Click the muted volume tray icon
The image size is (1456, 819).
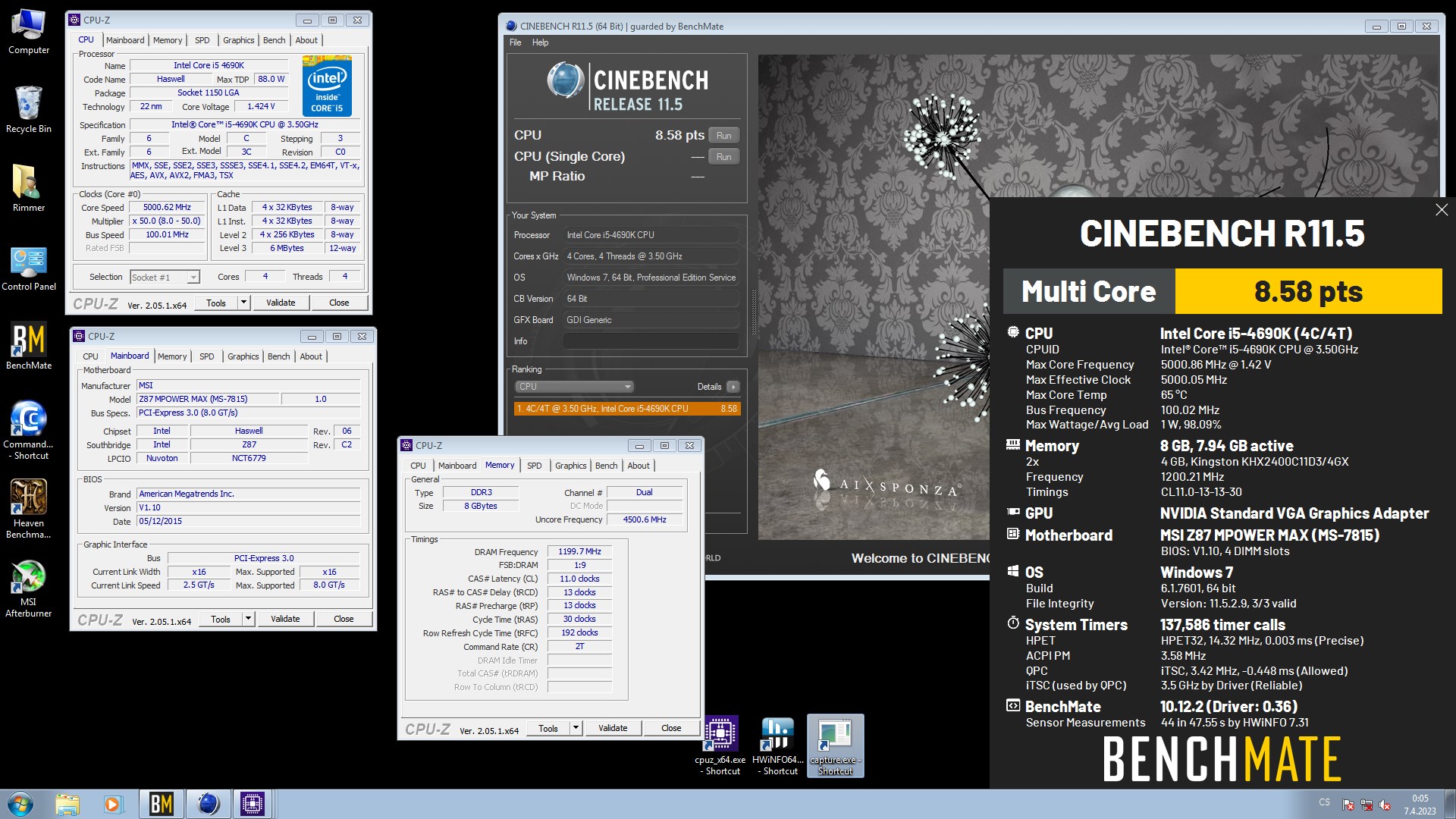pyautogui.click(x=1385, y=805)
